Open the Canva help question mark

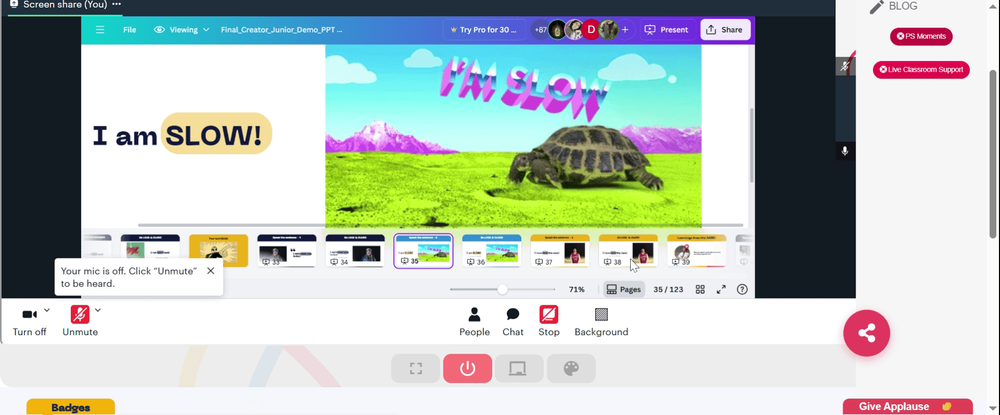click(742, 289)
